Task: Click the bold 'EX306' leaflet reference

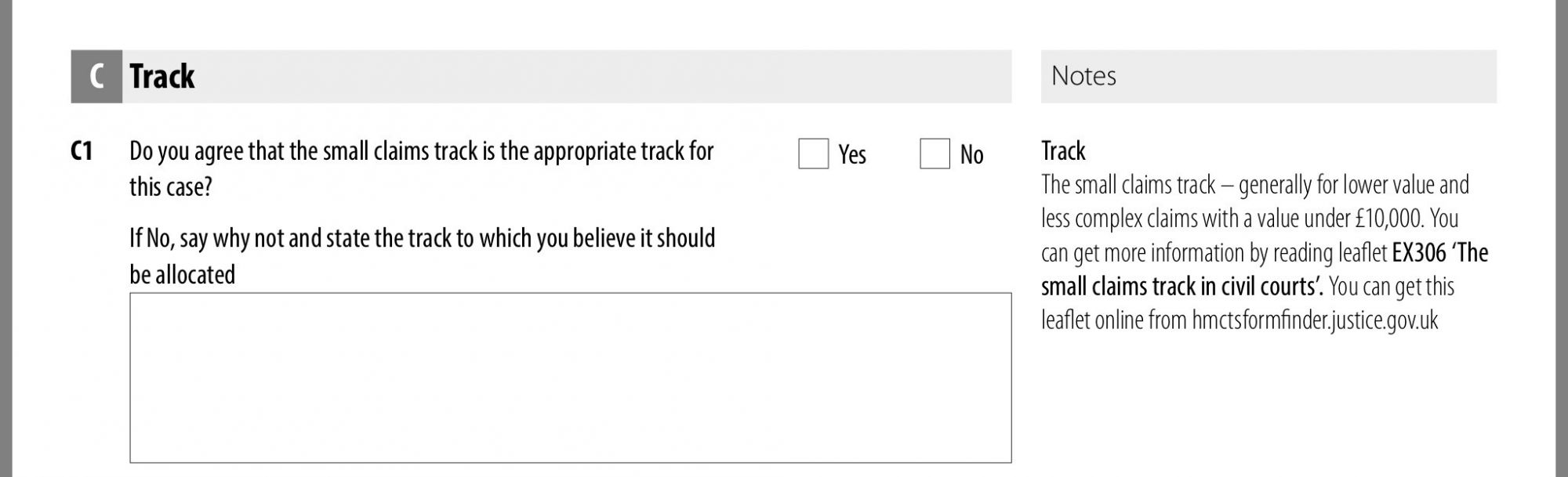Action: (1418, 253)
